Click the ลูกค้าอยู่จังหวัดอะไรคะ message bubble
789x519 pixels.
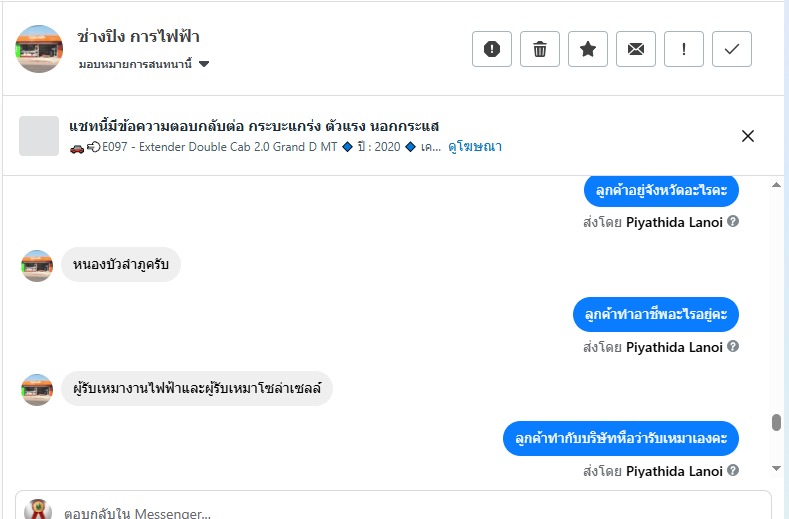point(661,188)
